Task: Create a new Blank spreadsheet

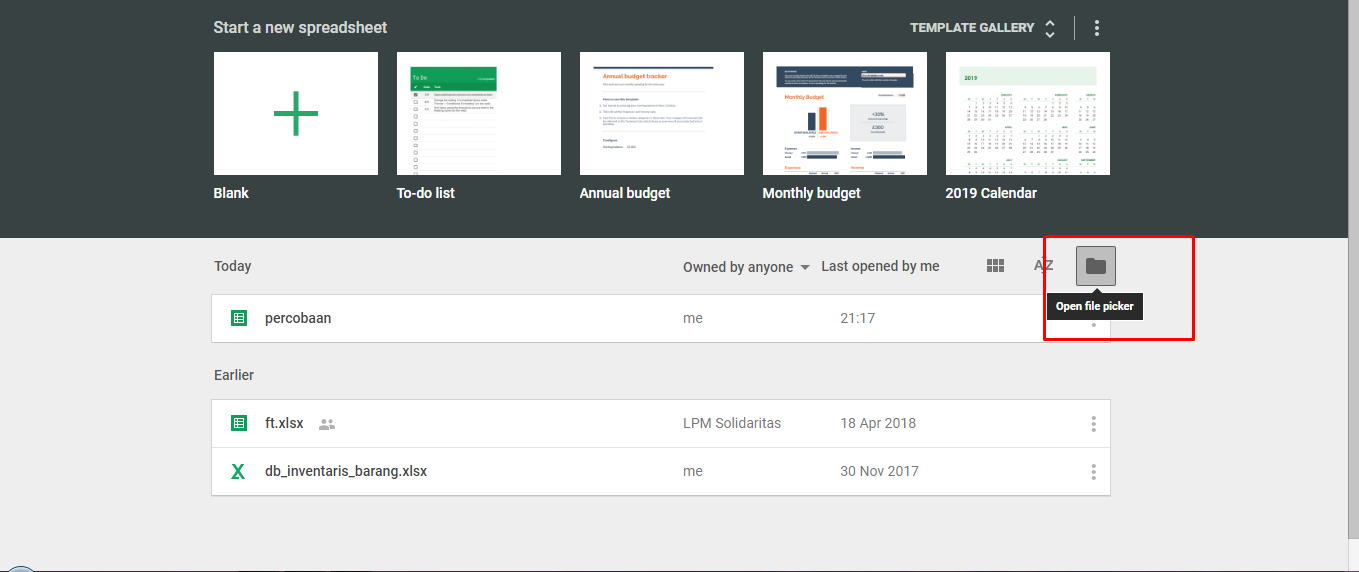Action: [296, 114]
